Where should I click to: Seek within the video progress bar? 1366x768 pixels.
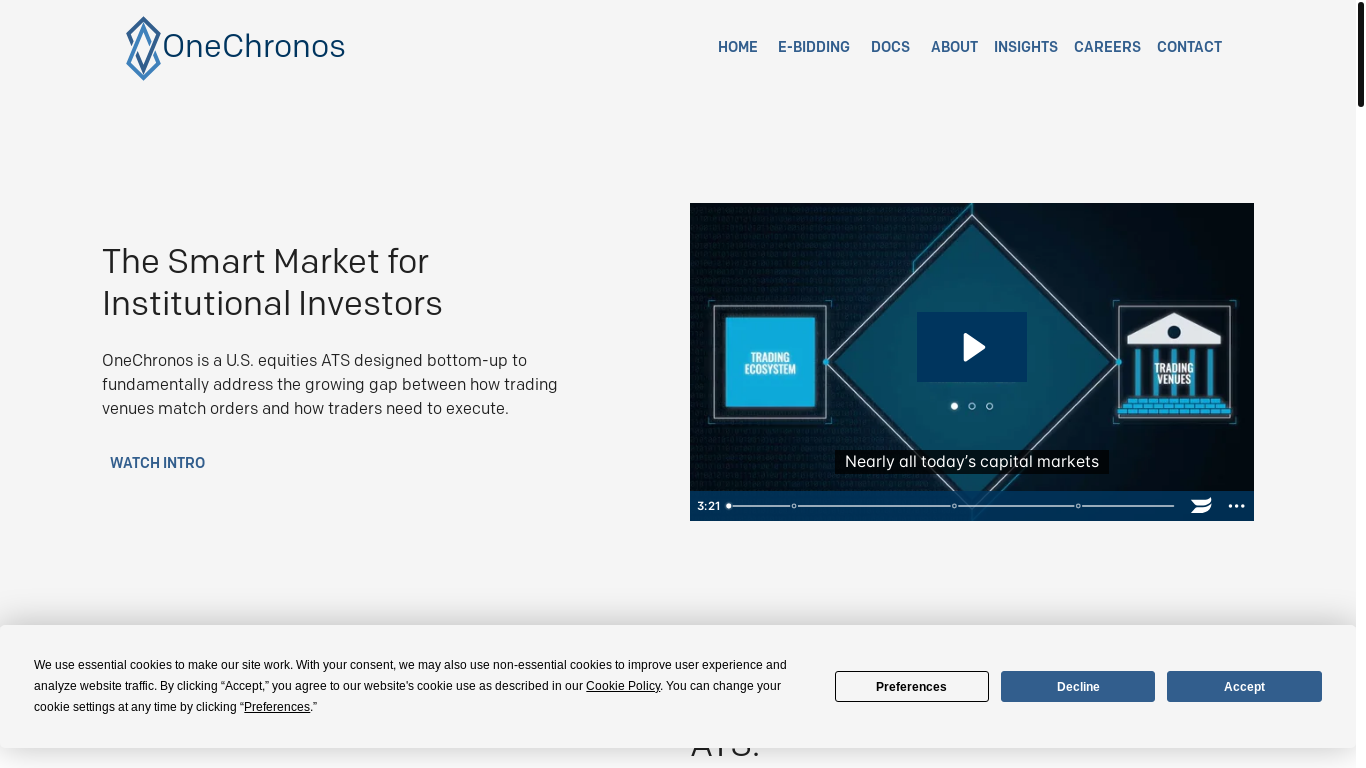(950, 506)
